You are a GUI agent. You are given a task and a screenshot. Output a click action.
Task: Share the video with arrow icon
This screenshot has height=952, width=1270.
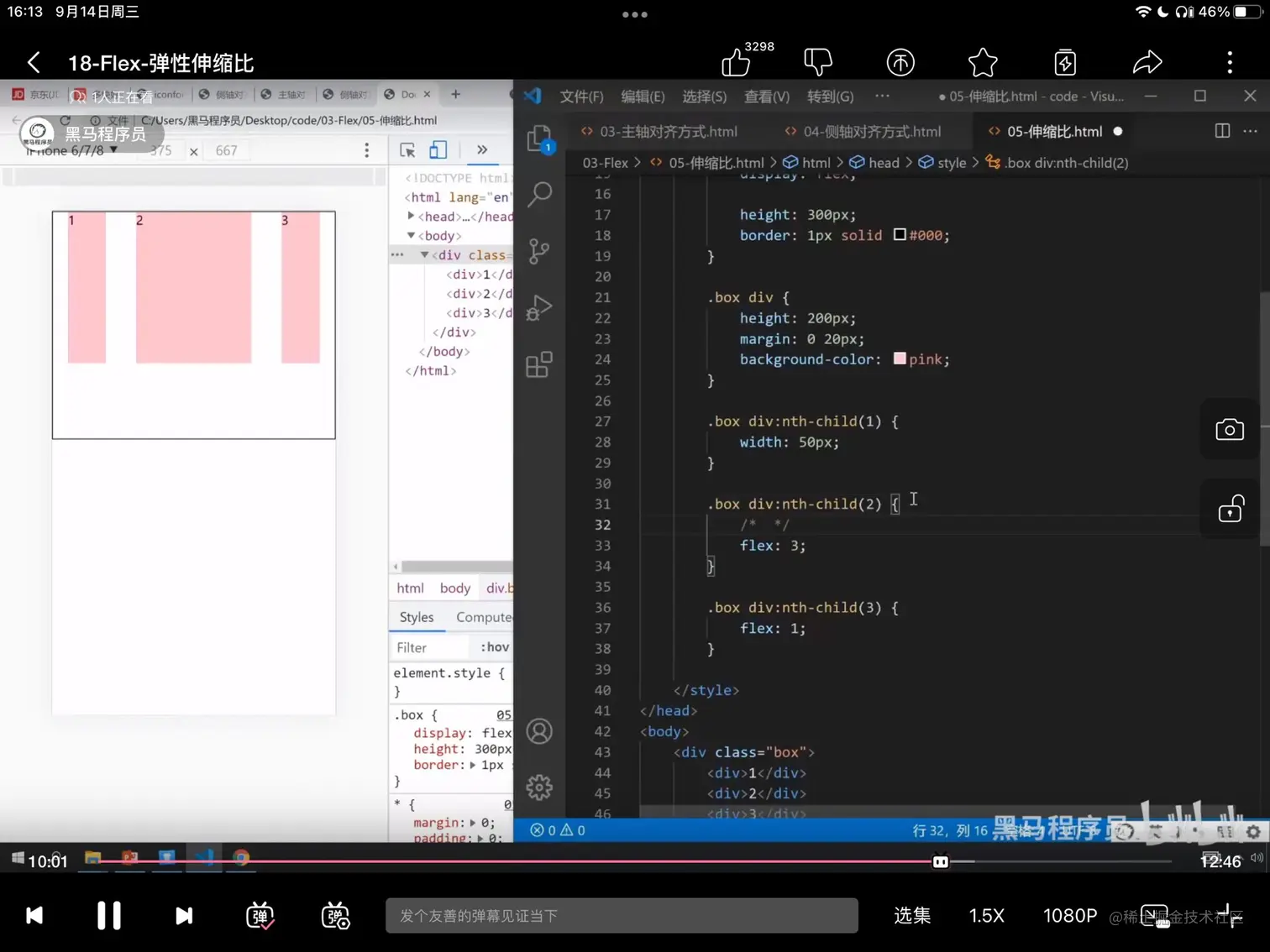coord(1147,62)
